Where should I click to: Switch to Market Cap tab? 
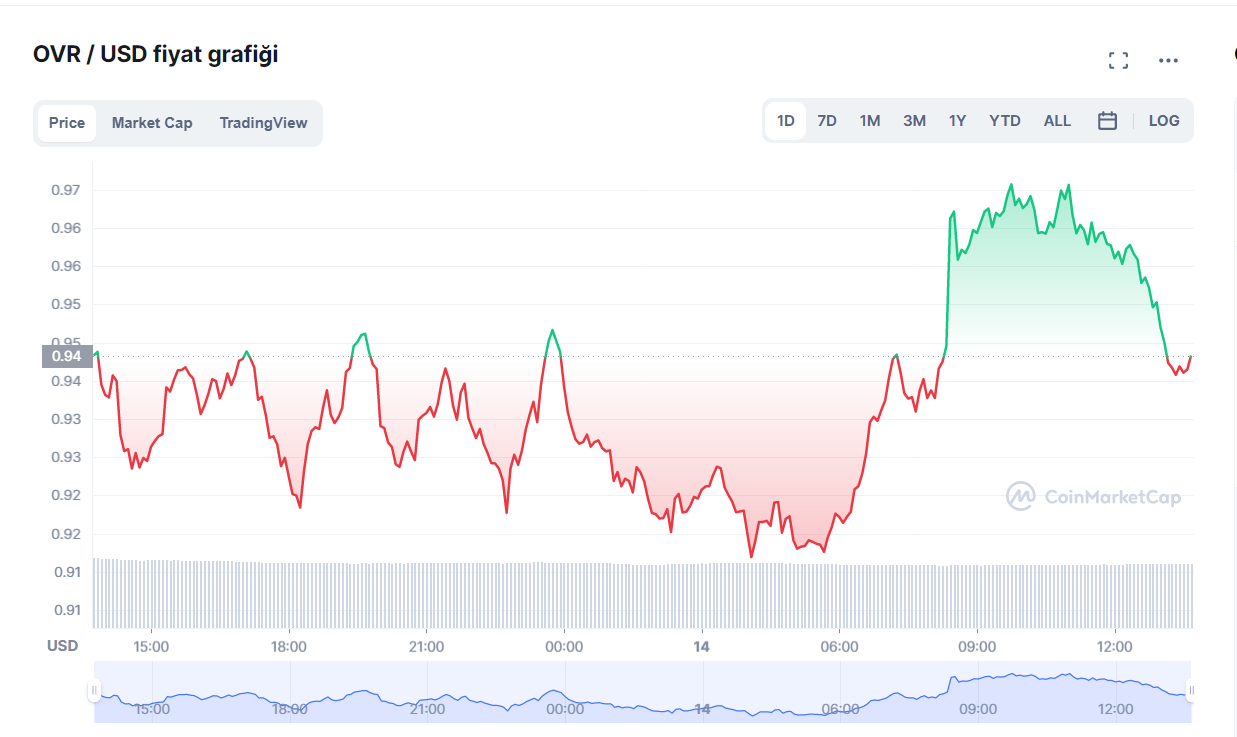click(x=152, y=123)
